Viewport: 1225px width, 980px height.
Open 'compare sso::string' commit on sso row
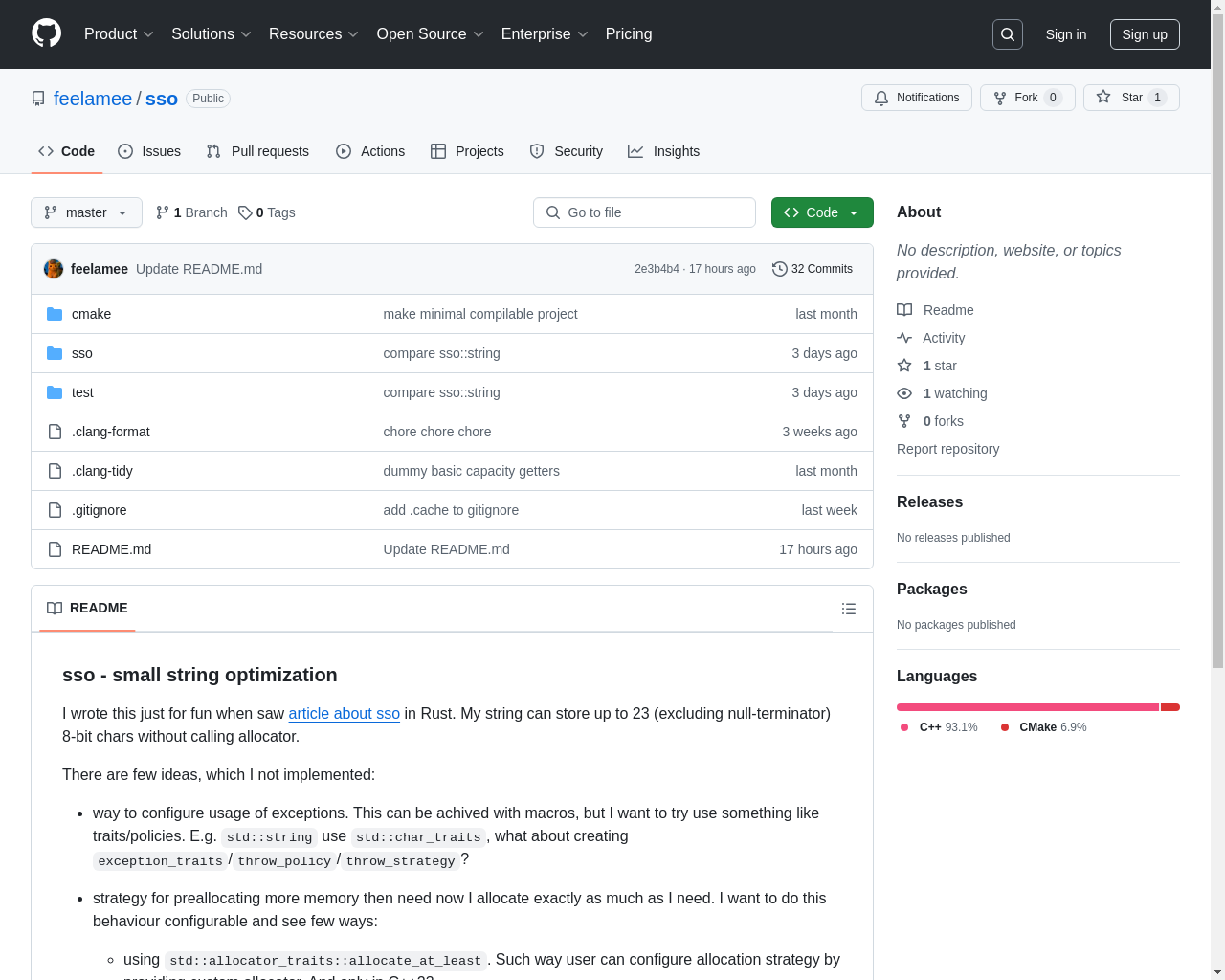tap(442, 353)
